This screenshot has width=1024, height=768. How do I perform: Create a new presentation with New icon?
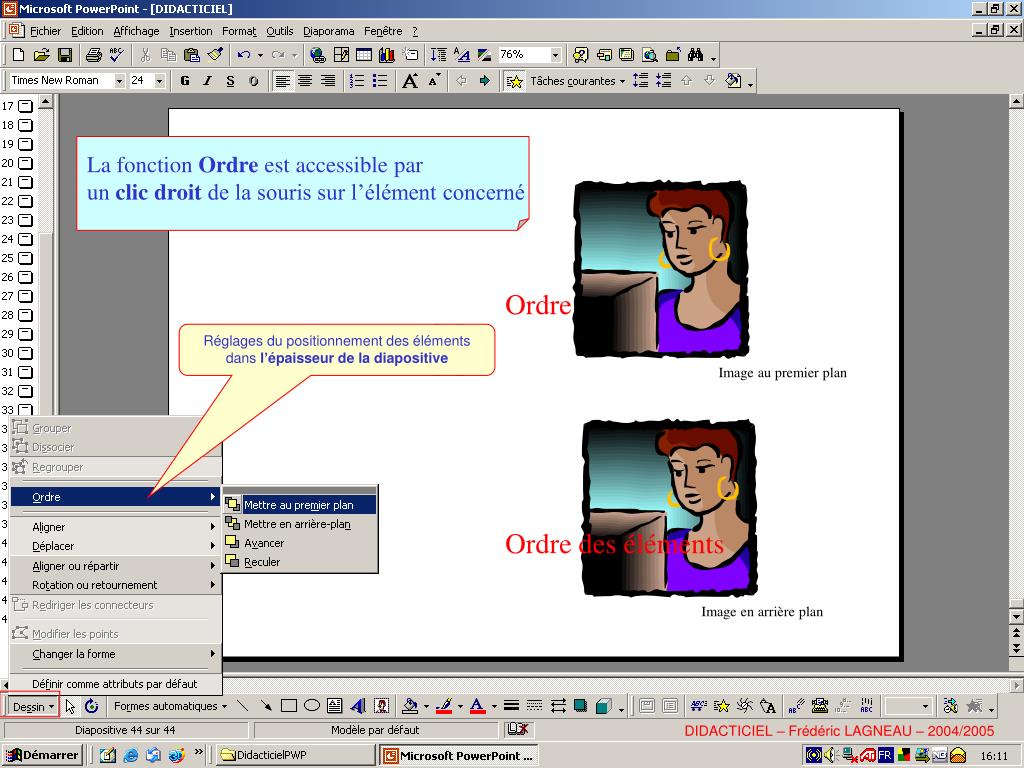coord(19,55)
